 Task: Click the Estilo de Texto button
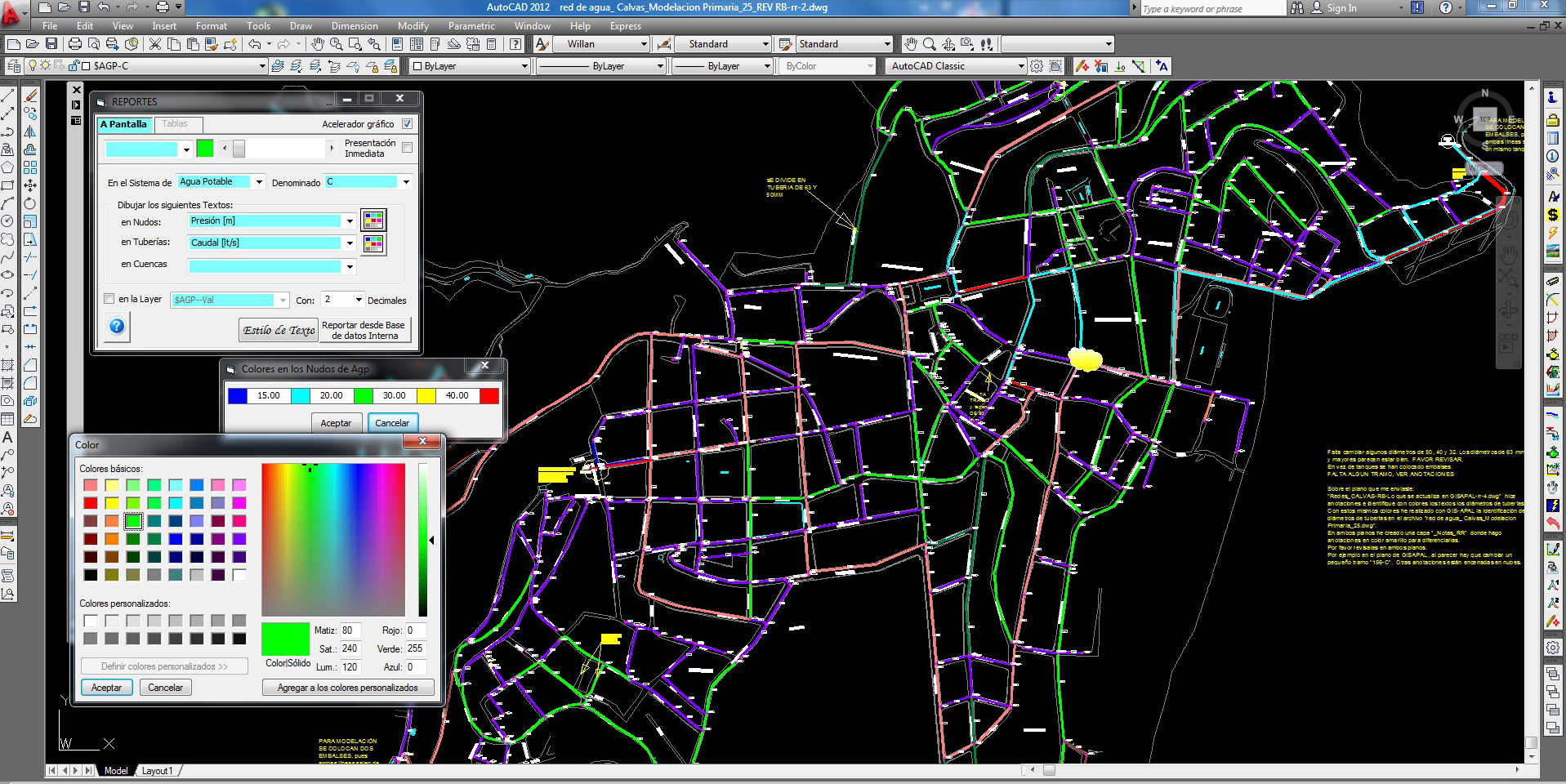pos(279,330)
